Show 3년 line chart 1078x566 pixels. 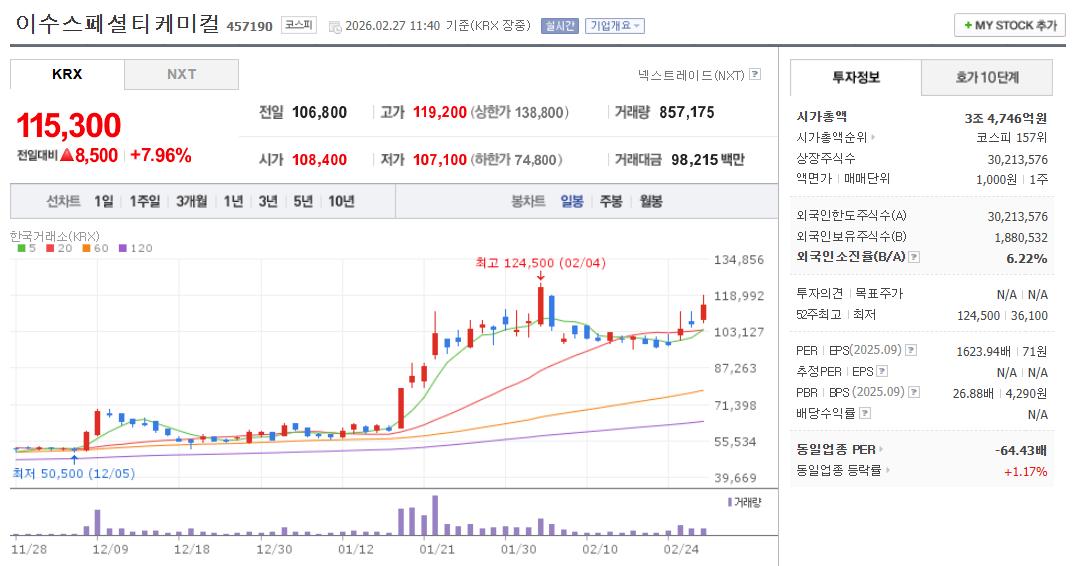268,202
